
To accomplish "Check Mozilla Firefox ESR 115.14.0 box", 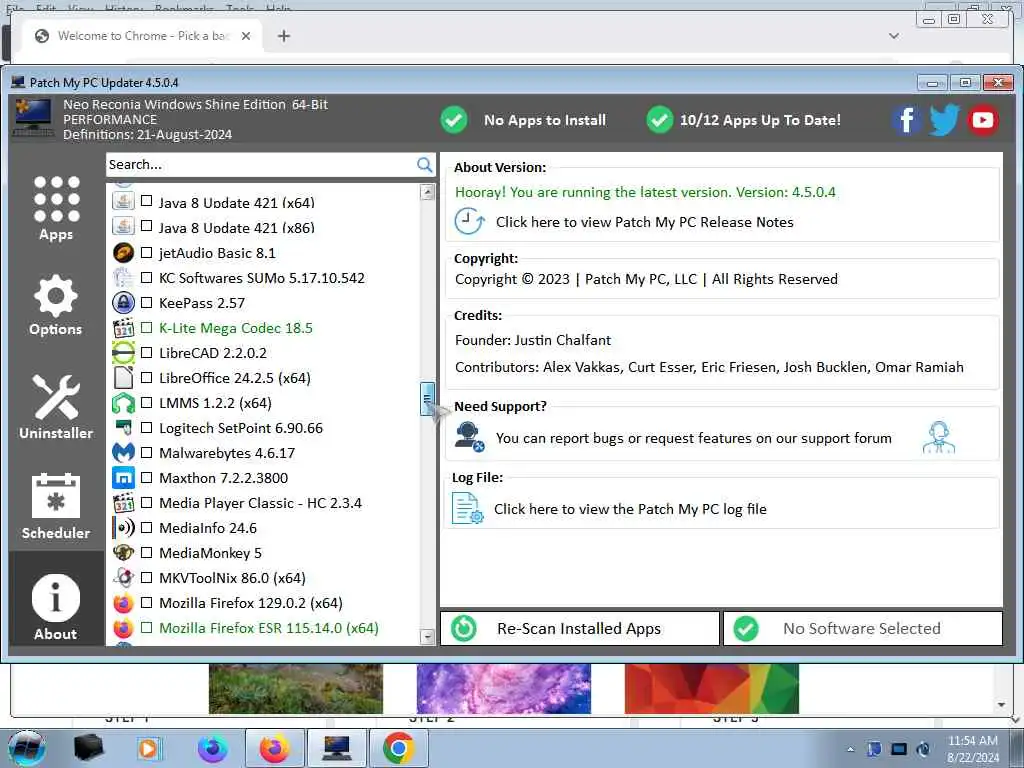I will (146, 628).
